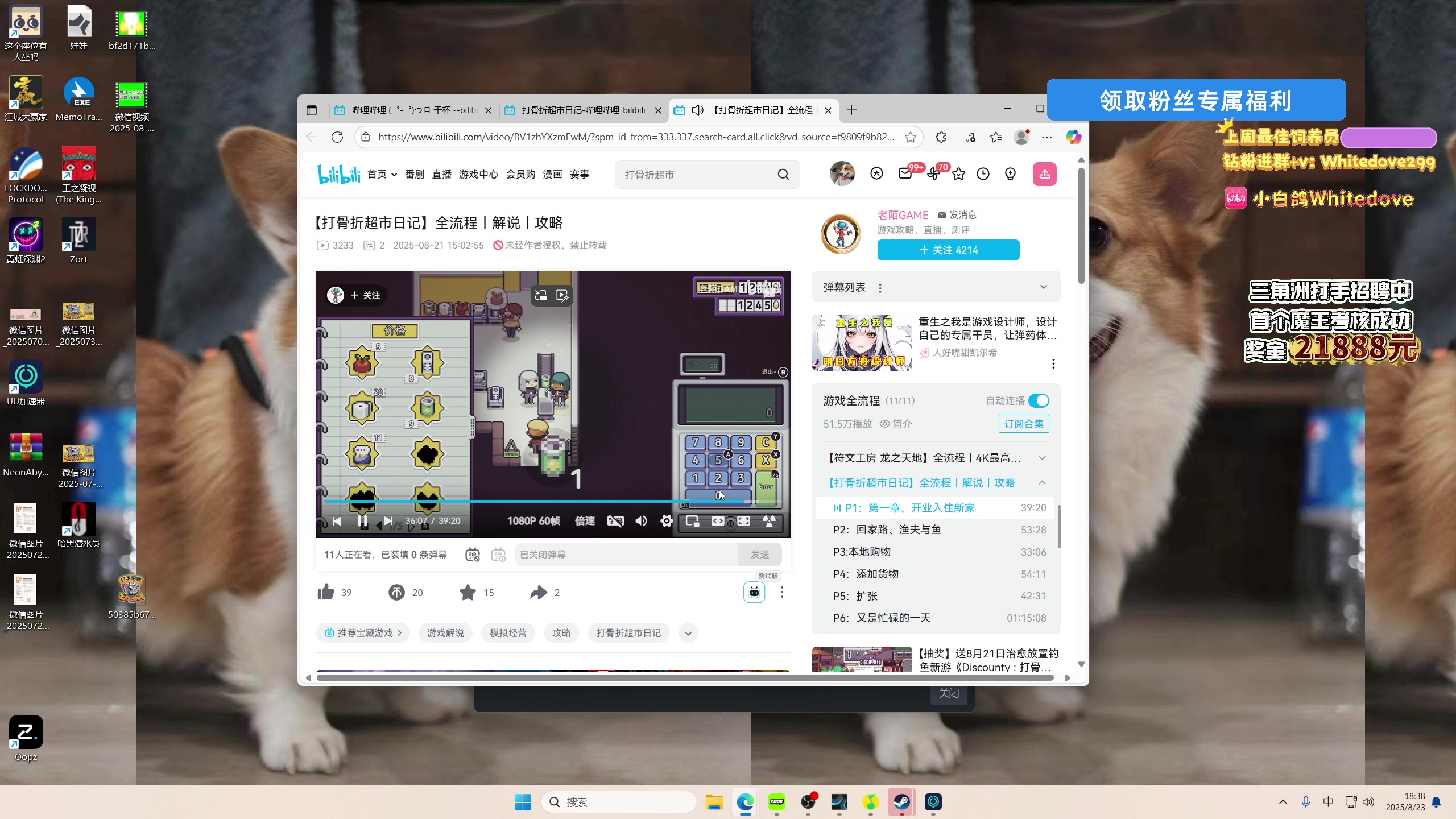Toggle subtitles in the video player

coord(615,521)
